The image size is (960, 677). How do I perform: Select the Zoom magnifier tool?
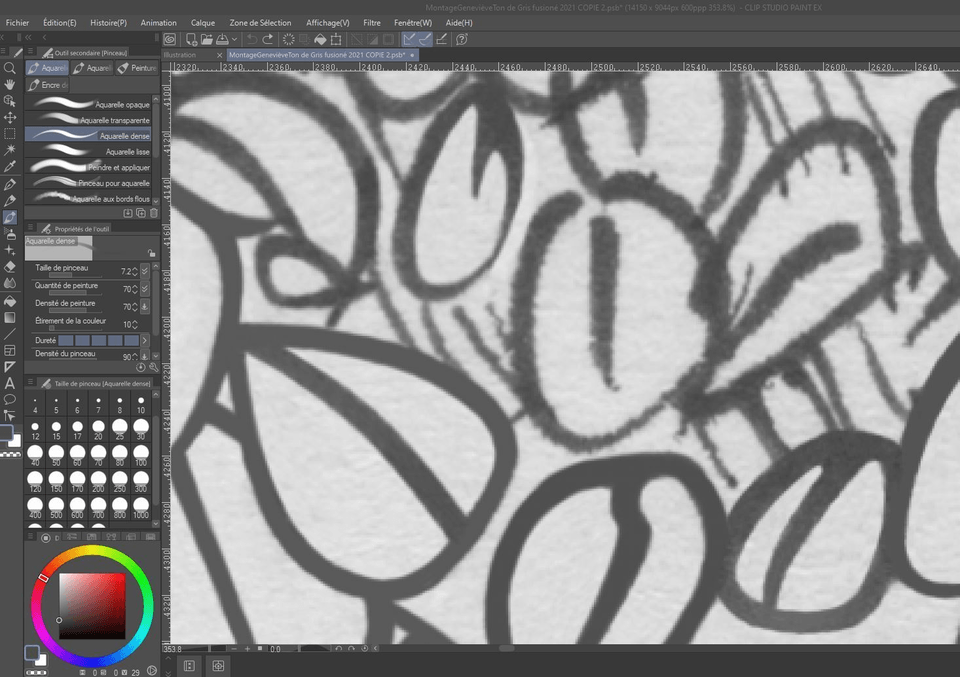click(10, 68)
